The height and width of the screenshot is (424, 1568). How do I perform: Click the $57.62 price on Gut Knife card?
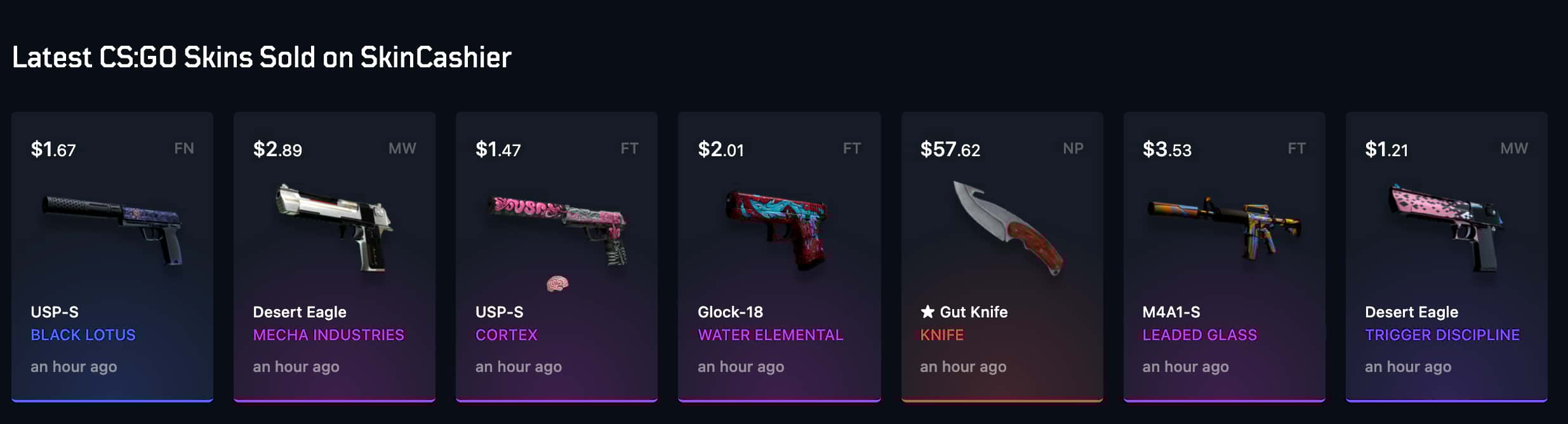point(950,149)
